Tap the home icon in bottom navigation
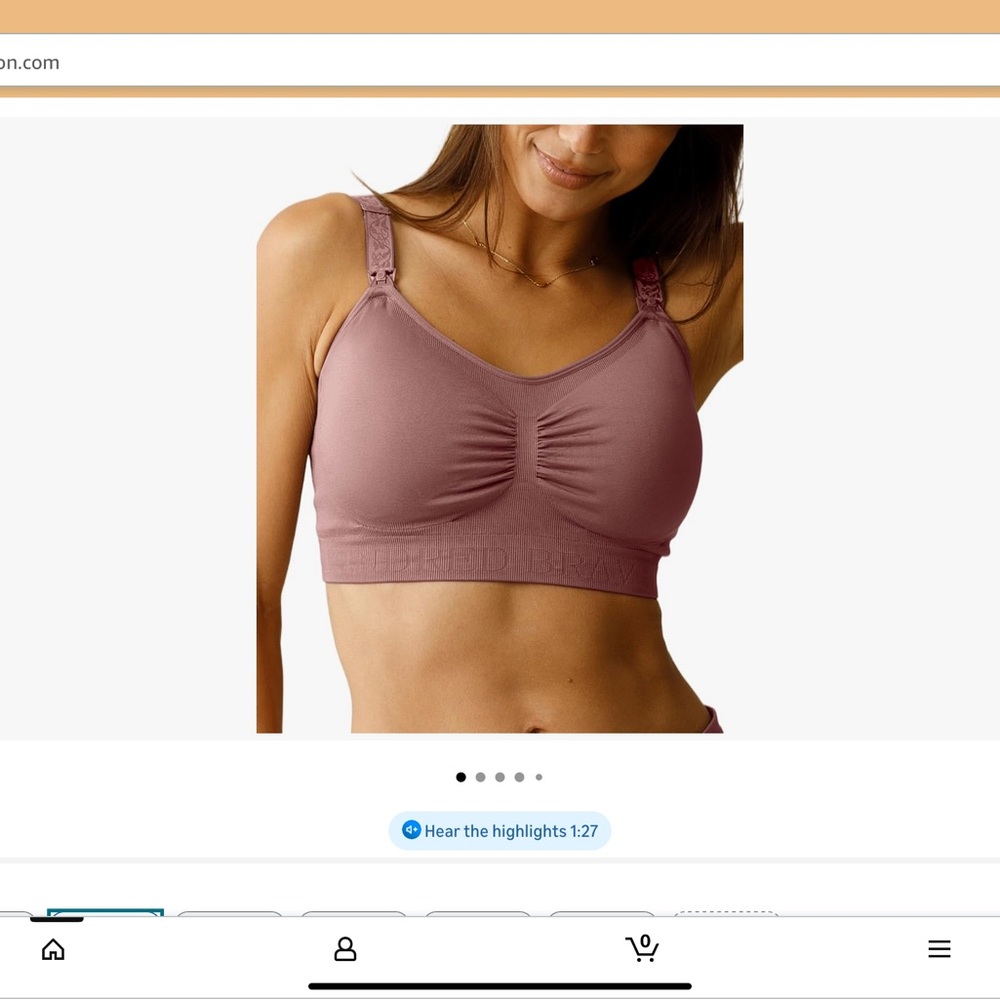The width and height of the screenshot is (1000, 1000). pos(53,948)
